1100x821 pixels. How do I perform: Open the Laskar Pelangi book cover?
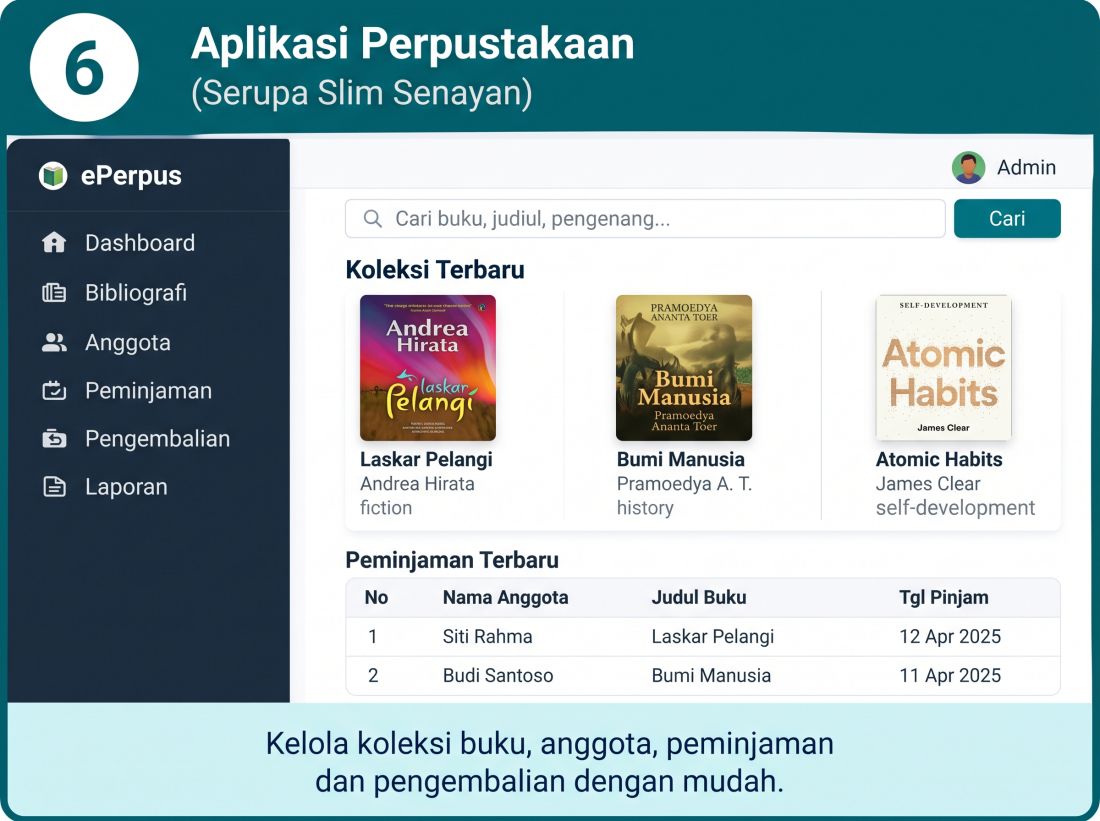click(x=428, y=368)
